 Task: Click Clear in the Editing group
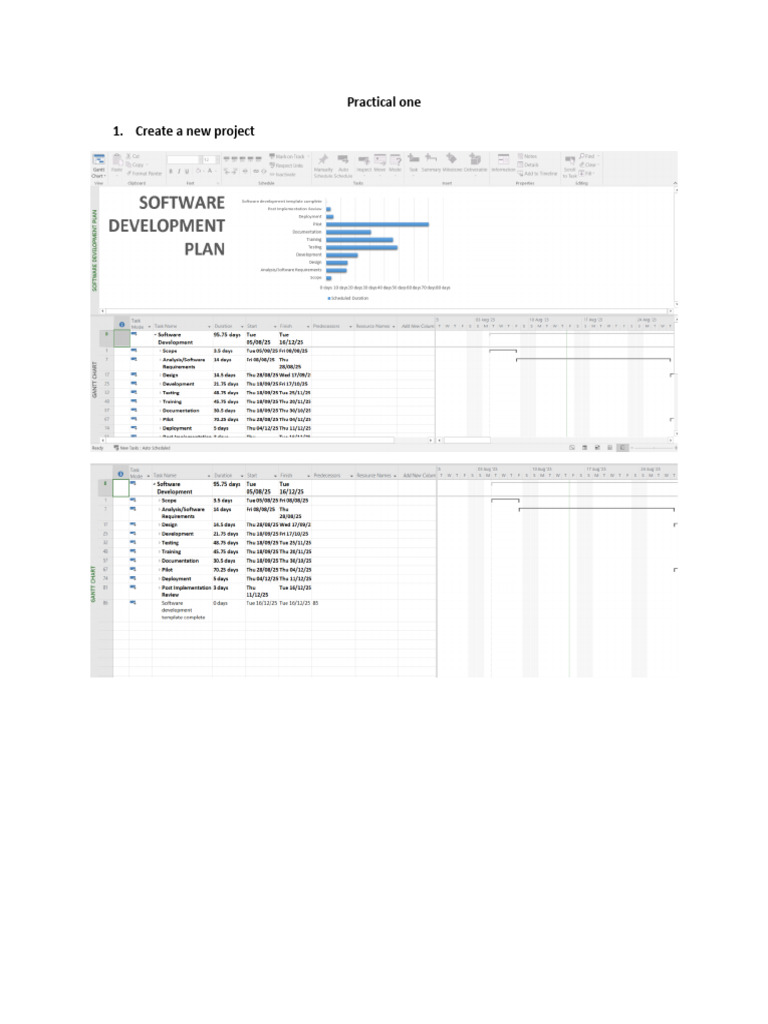coord(588,165)
